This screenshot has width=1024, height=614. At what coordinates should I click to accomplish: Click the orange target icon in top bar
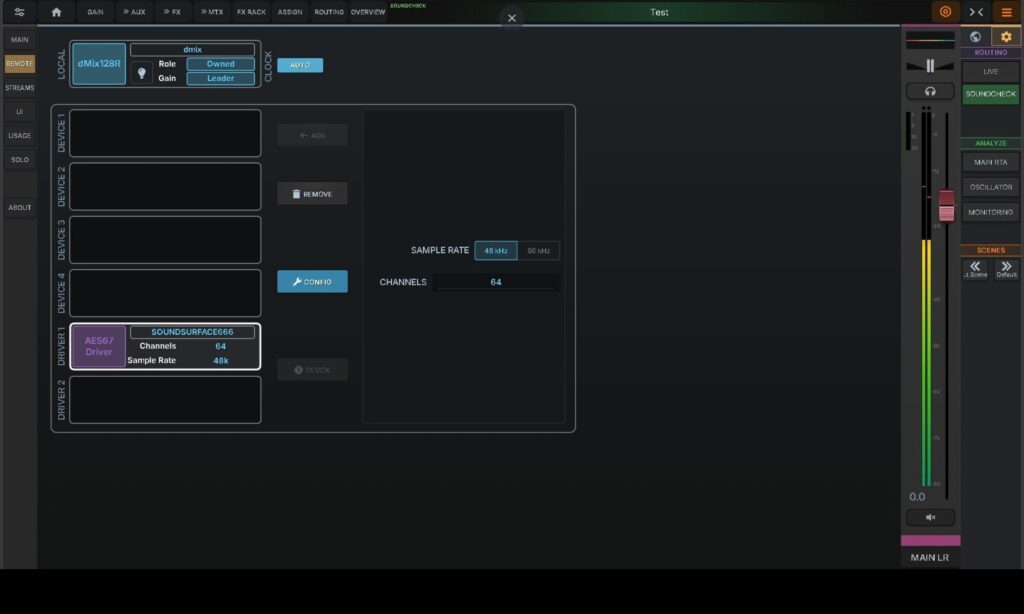coord(945,12)
